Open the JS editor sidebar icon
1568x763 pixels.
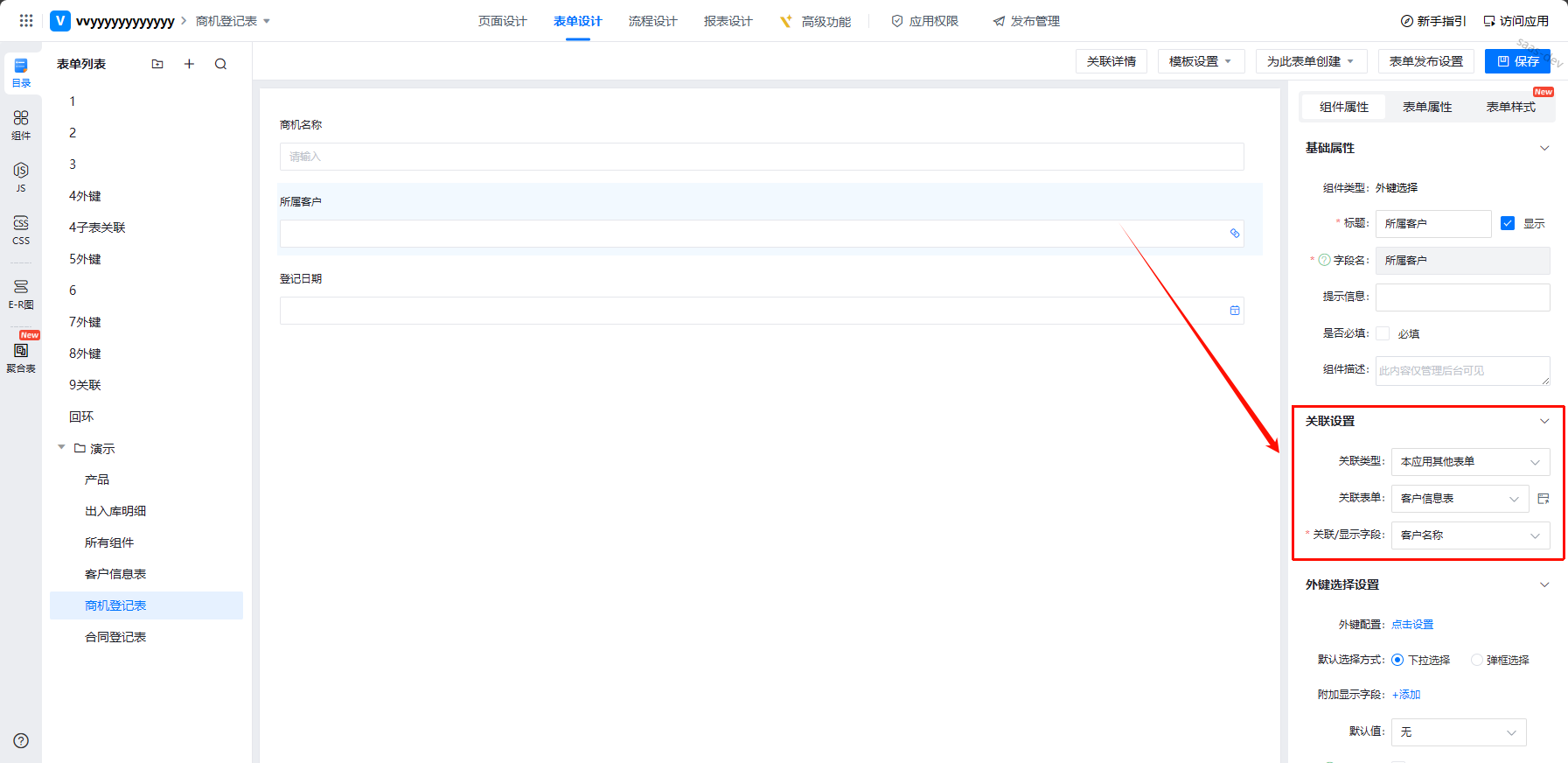[21, 176]
